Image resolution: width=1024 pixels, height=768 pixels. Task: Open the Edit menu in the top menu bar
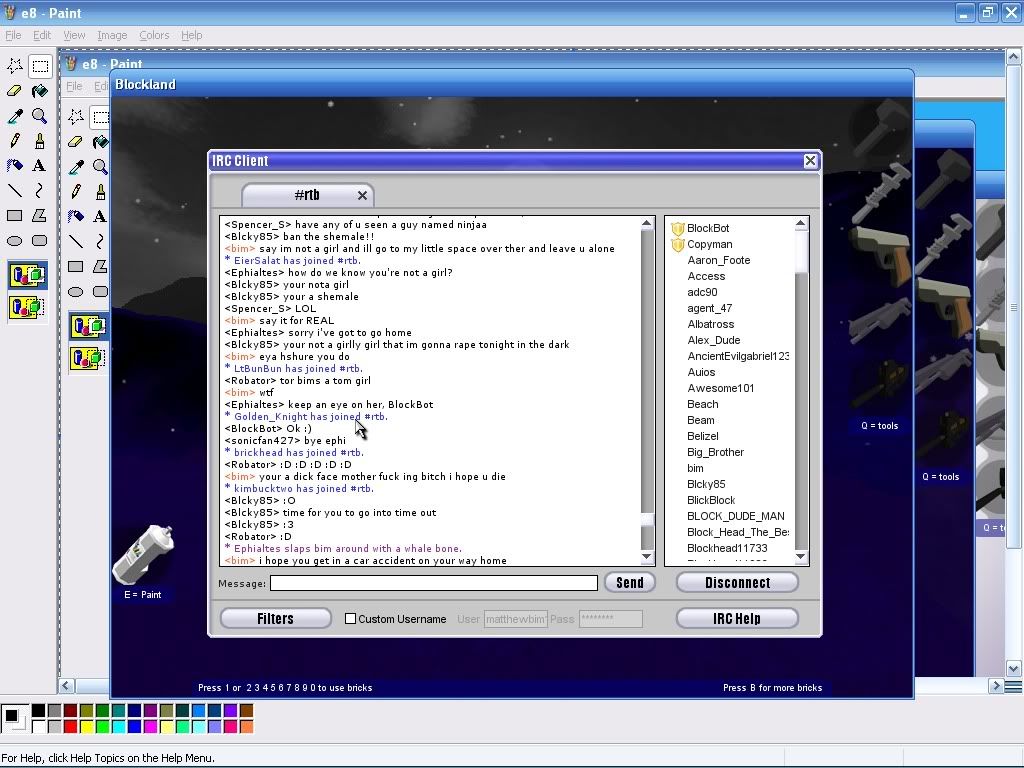[42, 35]
